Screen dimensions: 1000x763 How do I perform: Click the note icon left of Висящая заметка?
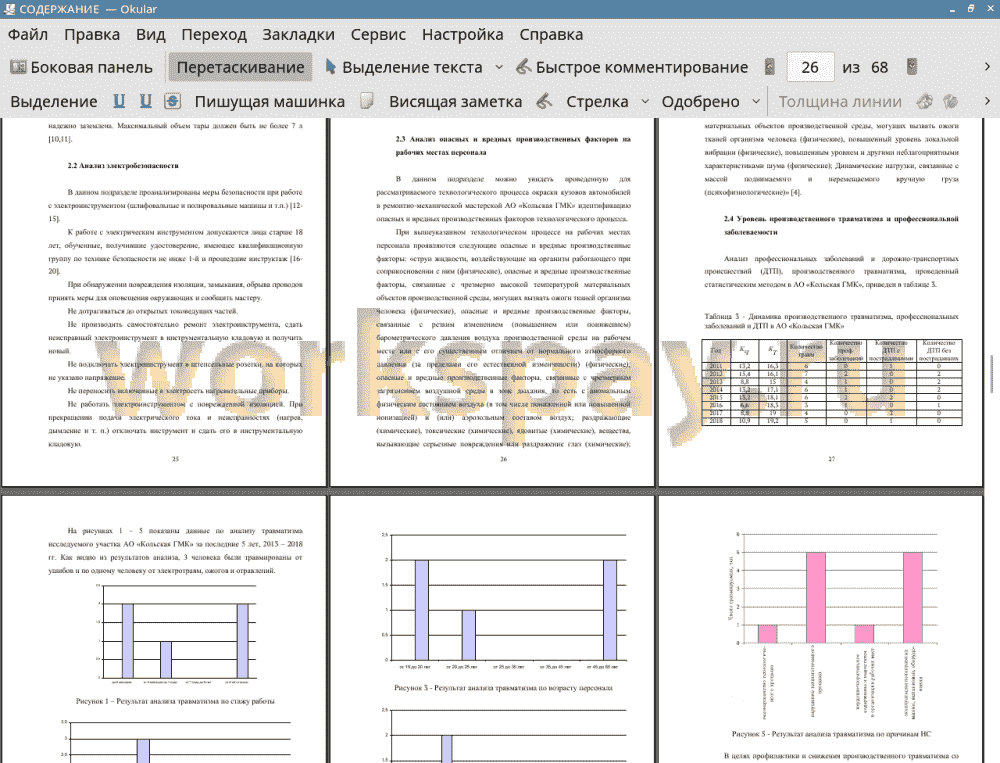367,101
